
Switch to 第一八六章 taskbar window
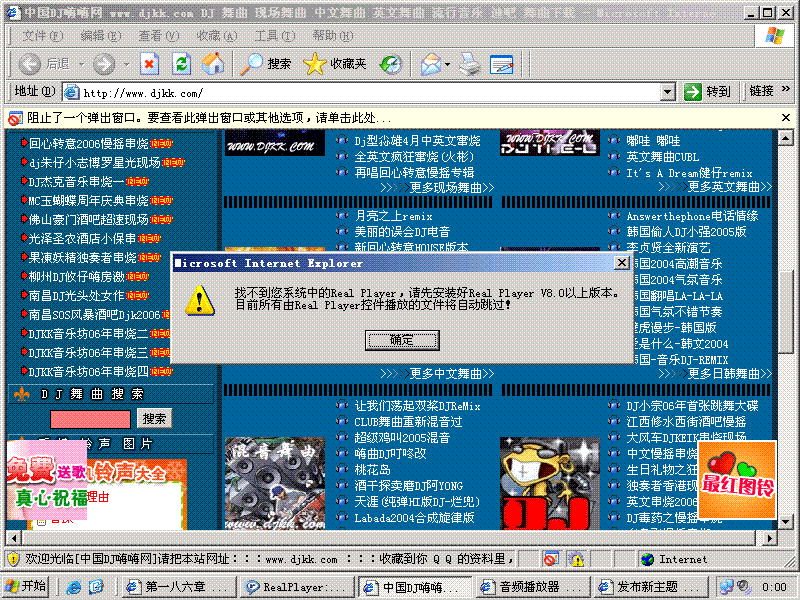[x=179, y=587]
